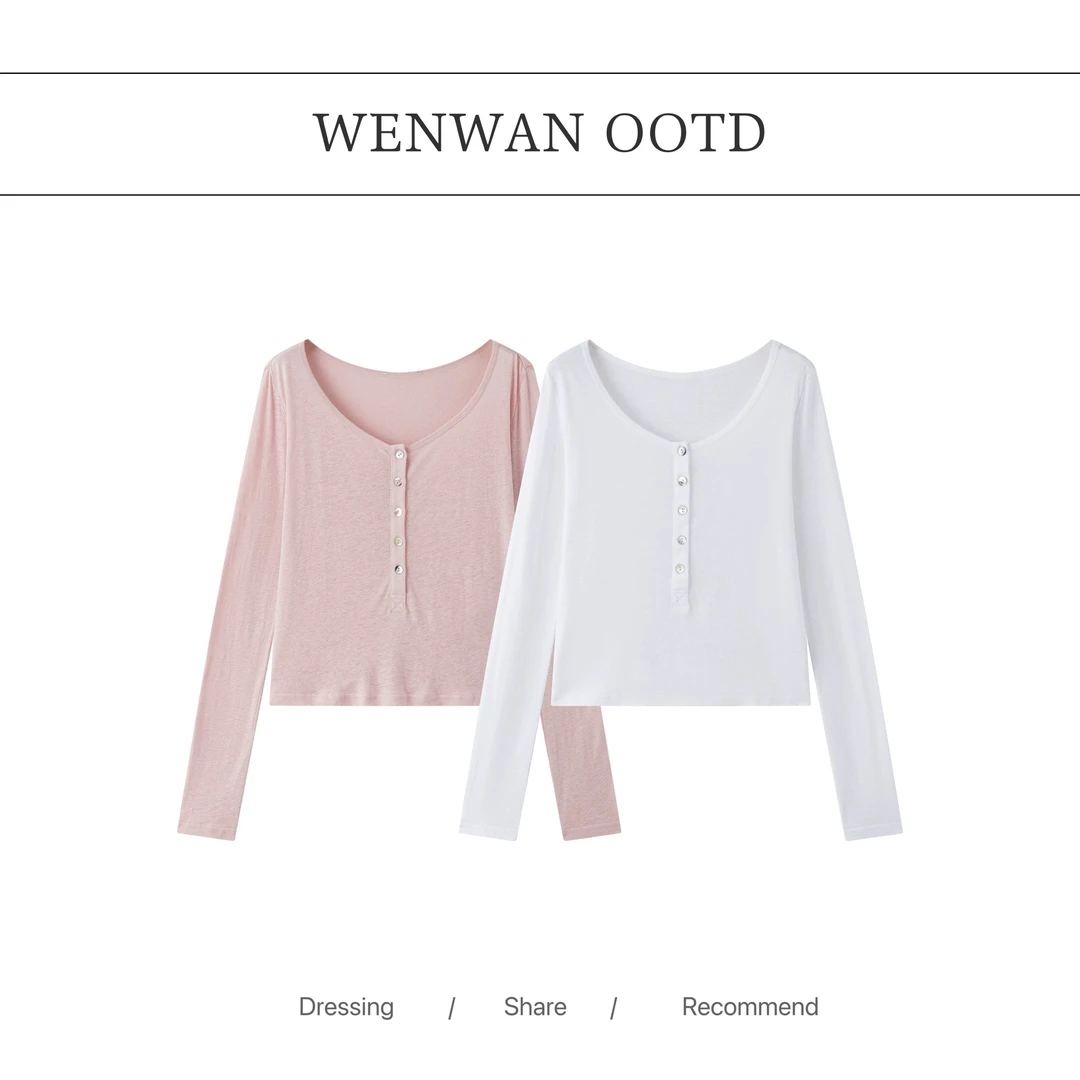Click the top button on pink shirt
The image size is (1080, 1080).
point(399,453)
